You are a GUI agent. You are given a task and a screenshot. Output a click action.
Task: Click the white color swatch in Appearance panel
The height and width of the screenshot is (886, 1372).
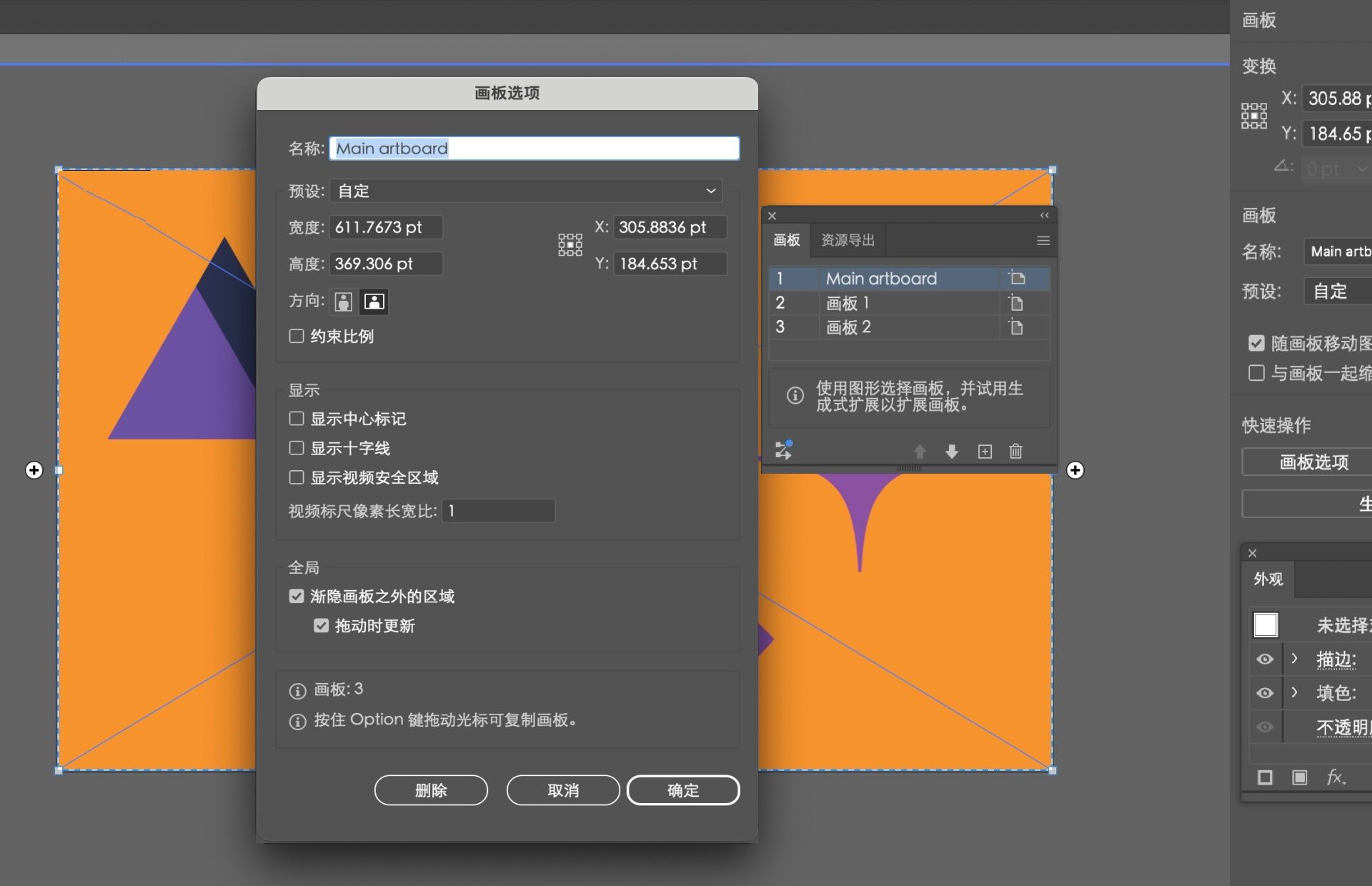coord(1266,624)
